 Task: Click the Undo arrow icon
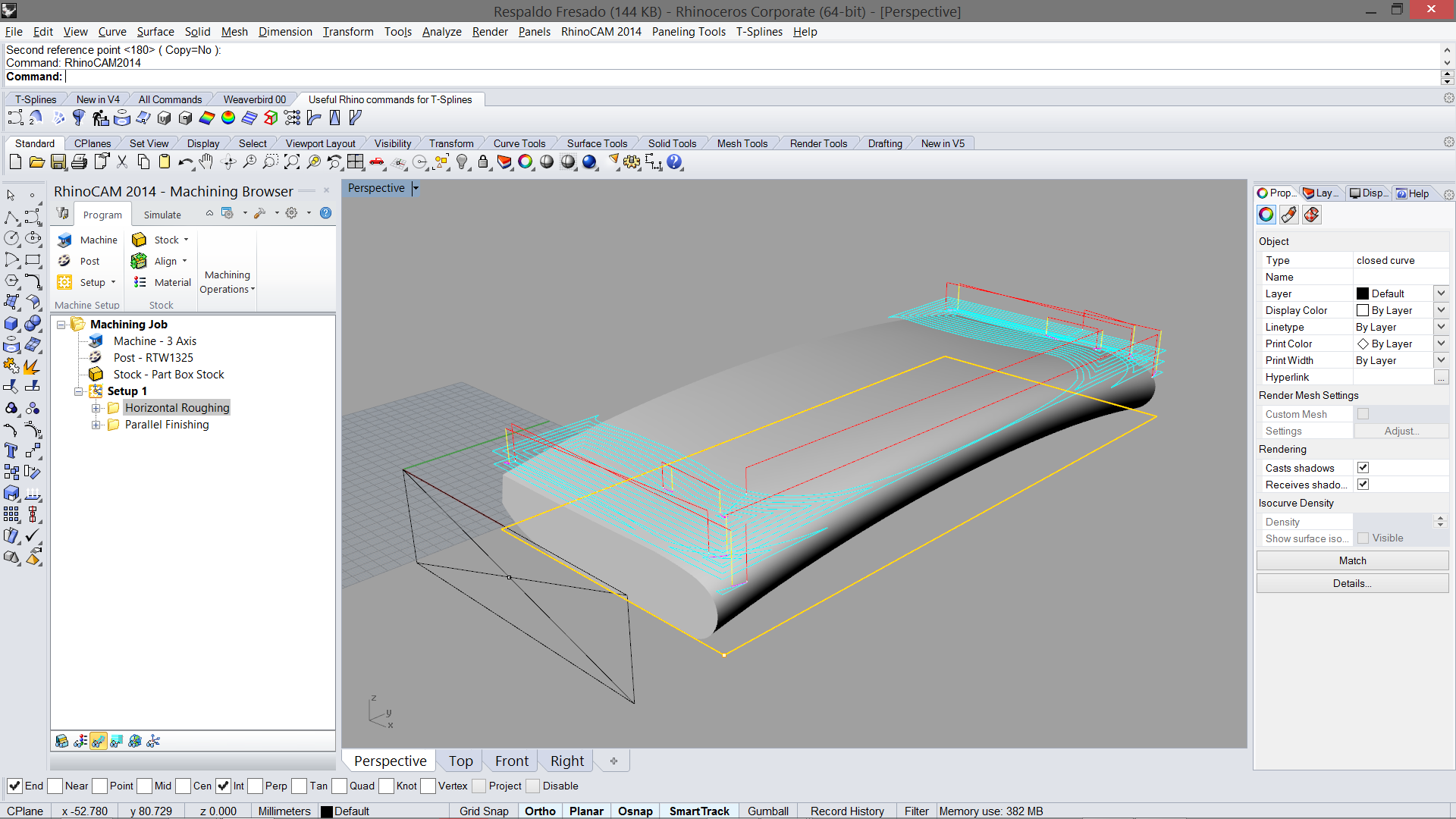point(185,162)
